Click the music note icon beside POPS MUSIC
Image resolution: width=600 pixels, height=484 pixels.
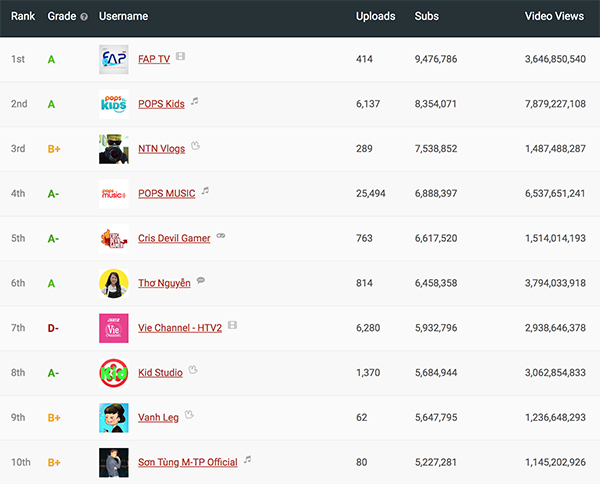[205, 190]
